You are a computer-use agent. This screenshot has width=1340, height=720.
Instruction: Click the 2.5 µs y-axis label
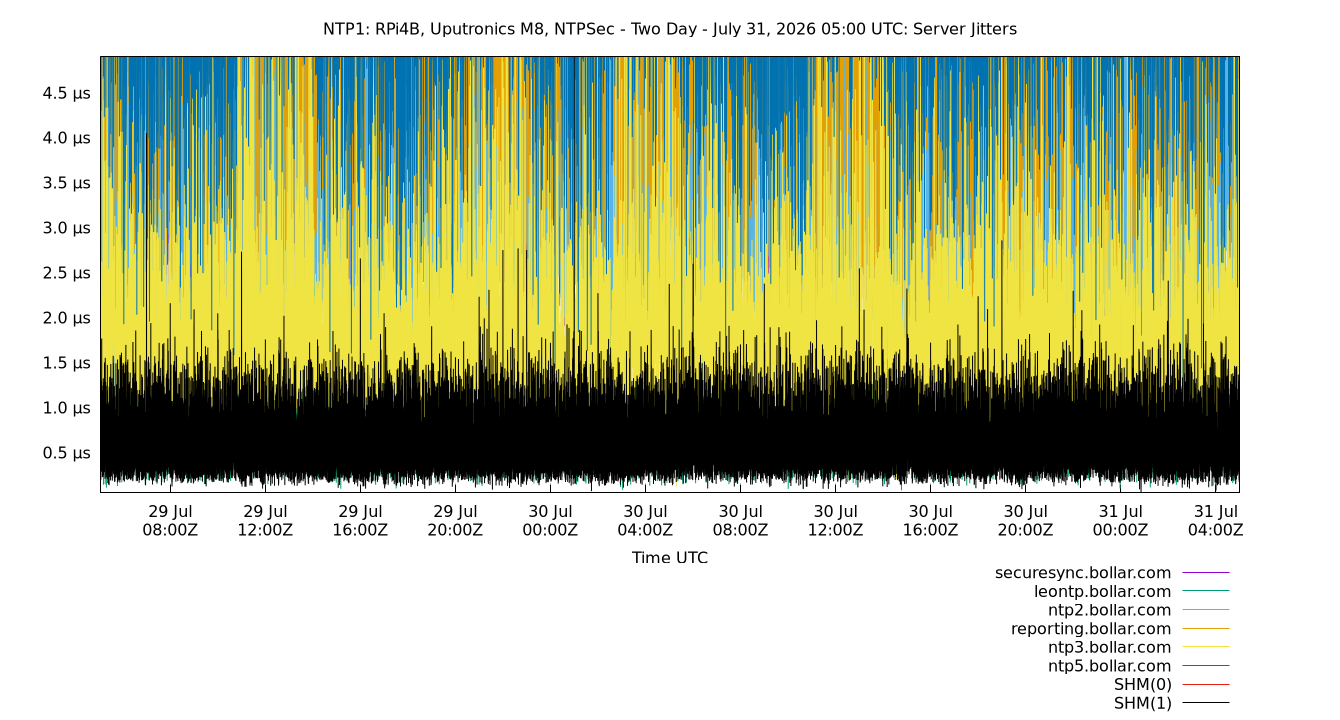coord(66,273)
